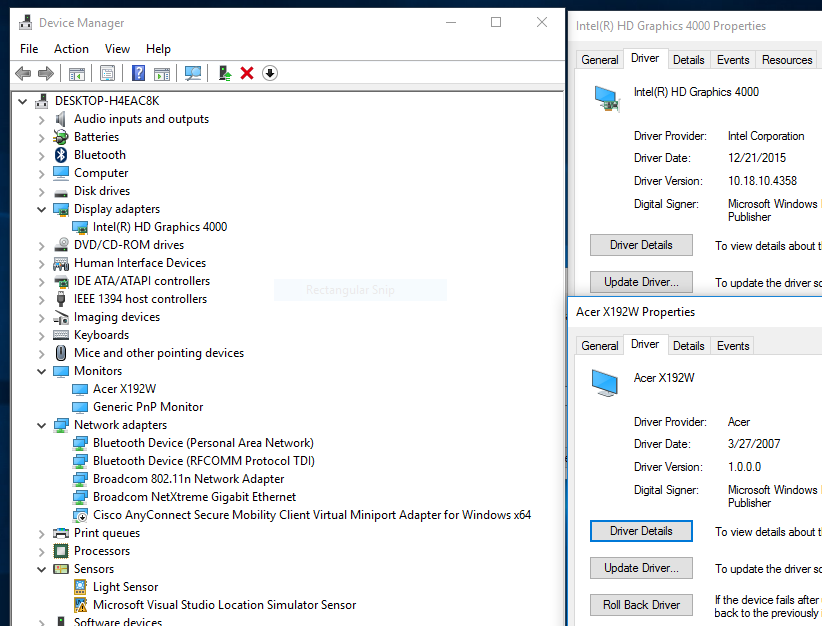Screen dimensions: 822x626
Task: Open the Help menu
Action: point(158,49)
